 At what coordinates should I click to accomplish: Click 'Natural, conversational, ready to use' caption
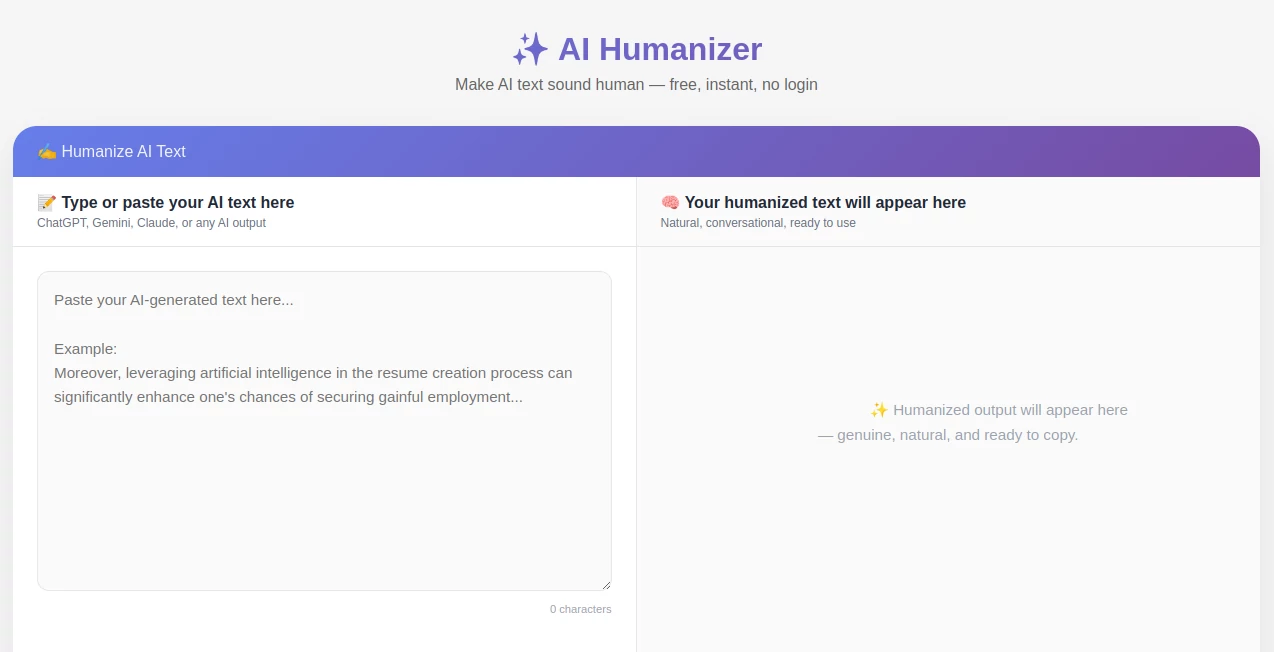point(758,223)
